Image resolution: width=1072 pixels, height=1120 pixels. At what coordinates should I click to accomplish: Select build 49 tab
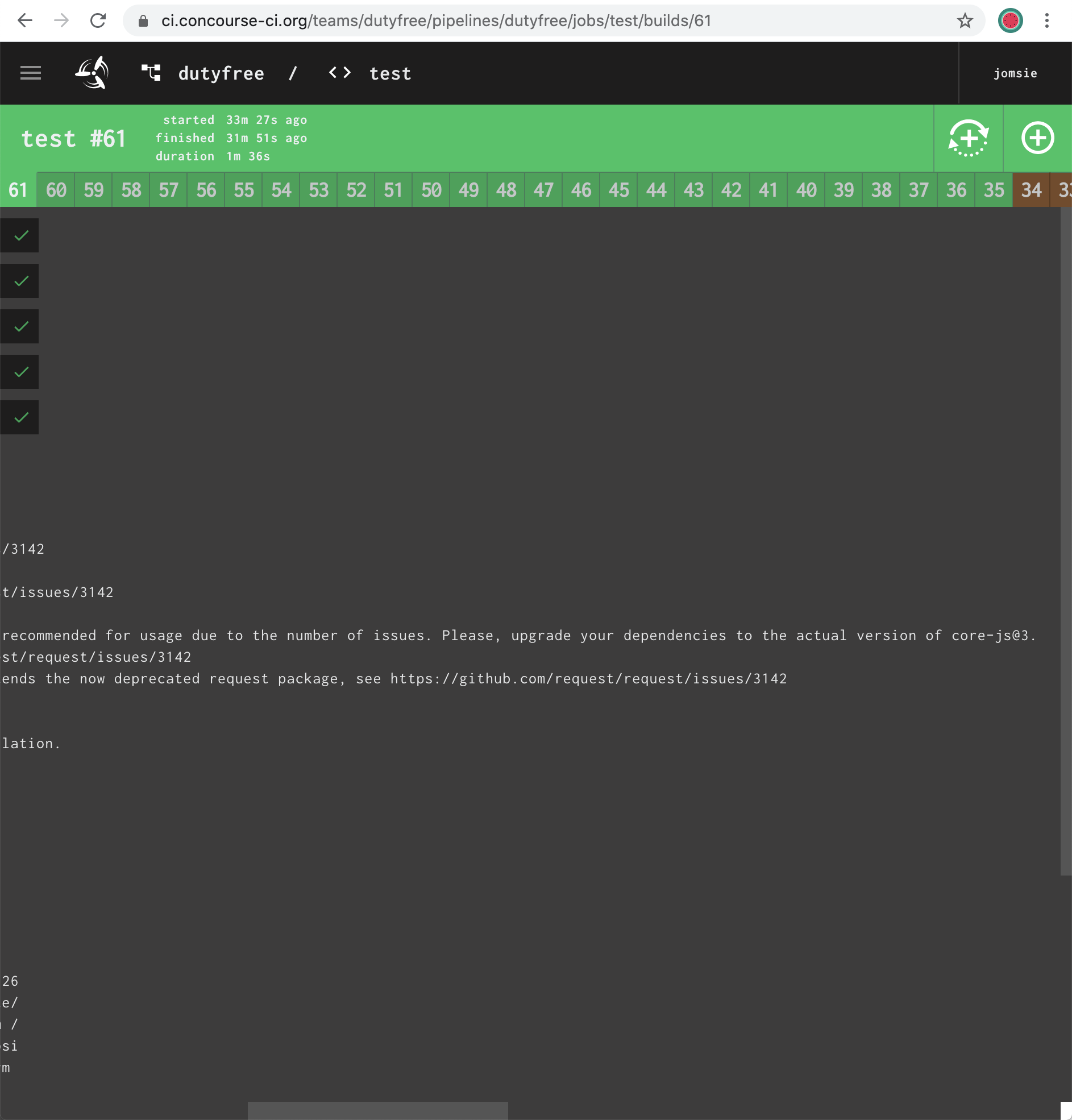(468, 190)
